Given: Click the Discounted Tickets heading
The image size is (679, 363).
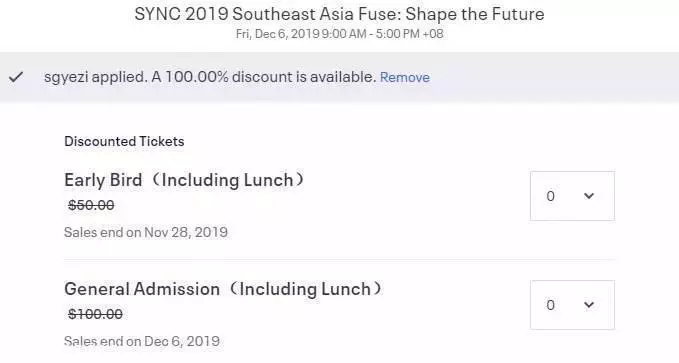Looking at the screenshot, I should pyautogui.click(x=124, y=141).
